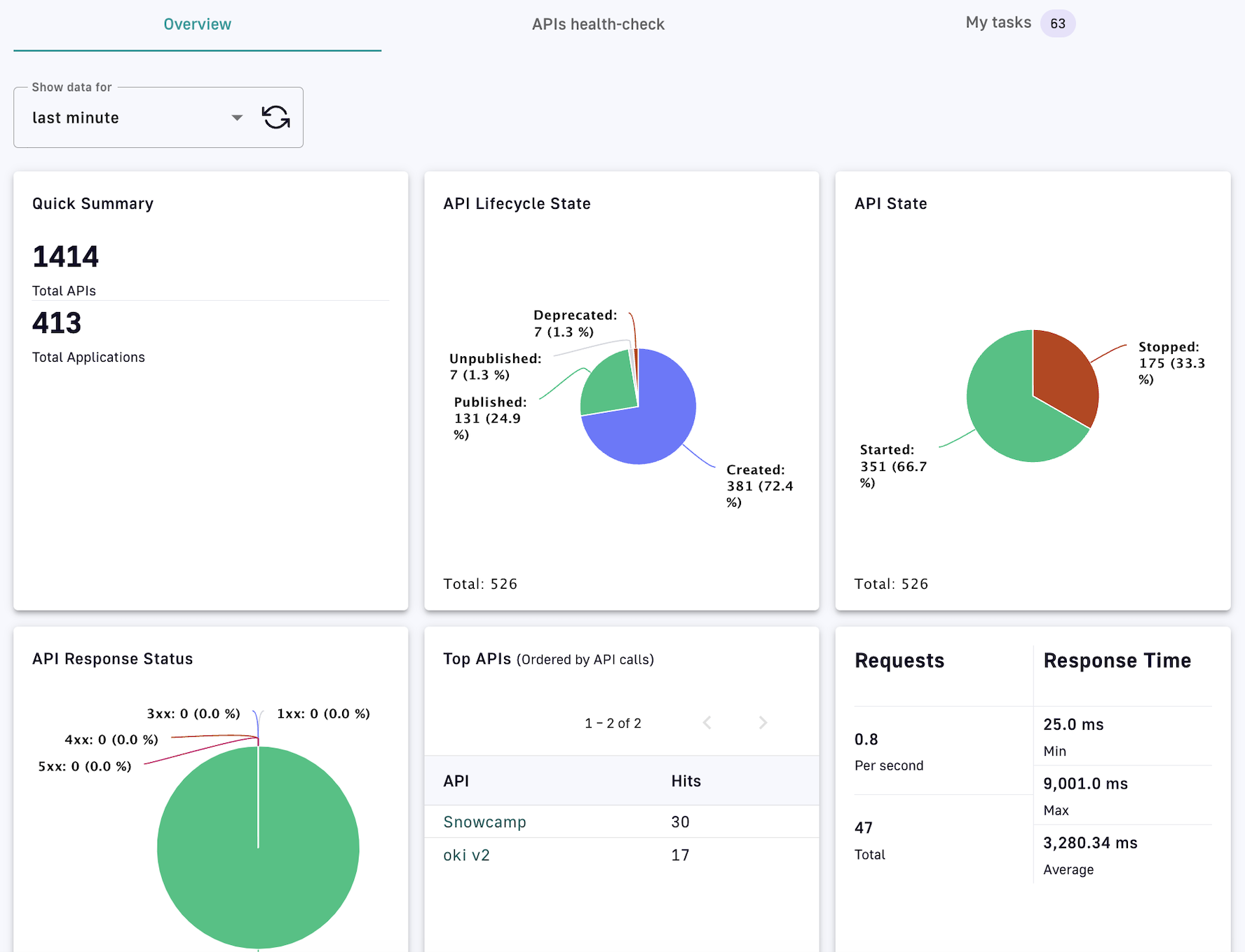Open the 'last minute' time range selector
This screenshot has height=952, width=1245.
click(126, 118)
